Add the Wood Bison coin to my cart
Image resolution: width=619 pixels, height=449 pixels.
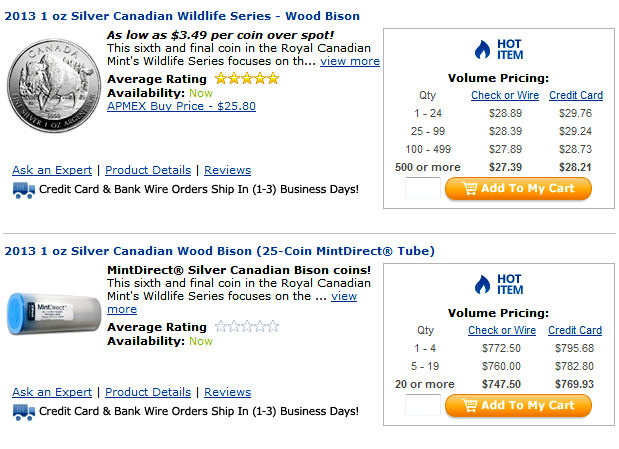click(x=518, y=188)
